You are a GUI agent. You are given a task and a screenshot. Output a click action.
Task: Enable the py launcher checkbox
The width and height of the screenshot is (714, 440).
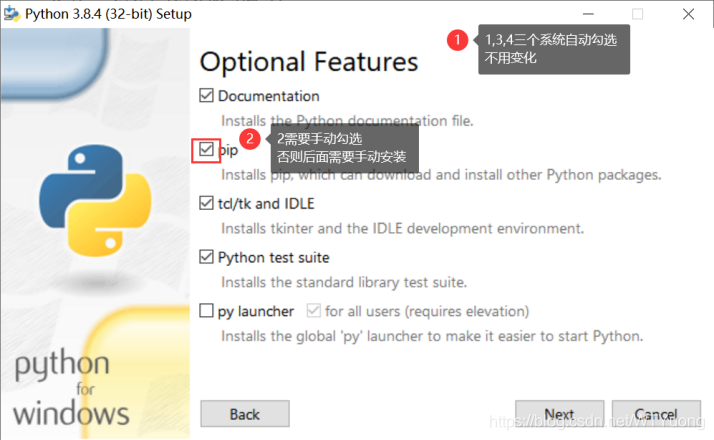(206, 311)
